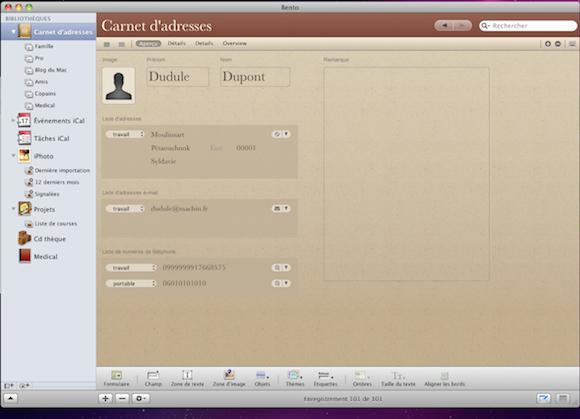Viewport: 580px width, 419px height.
Task: Go to the previous record arrow
Action: [444, 26]
